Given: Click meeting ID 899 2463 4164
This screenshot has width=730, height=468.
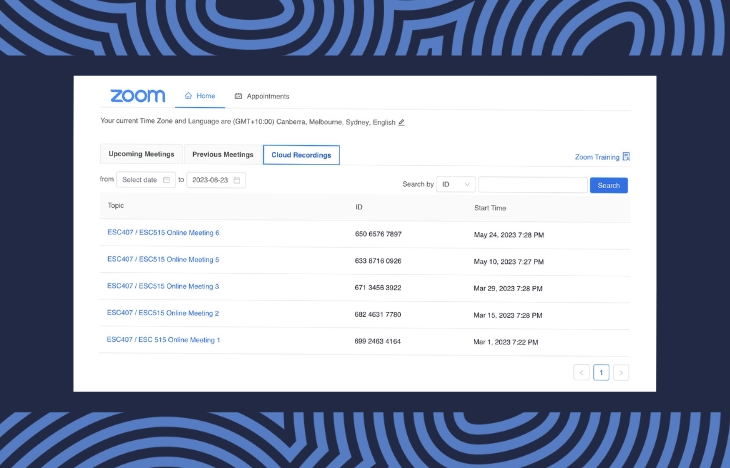Looking at the screenshot, I should click(x=378, y=341).
